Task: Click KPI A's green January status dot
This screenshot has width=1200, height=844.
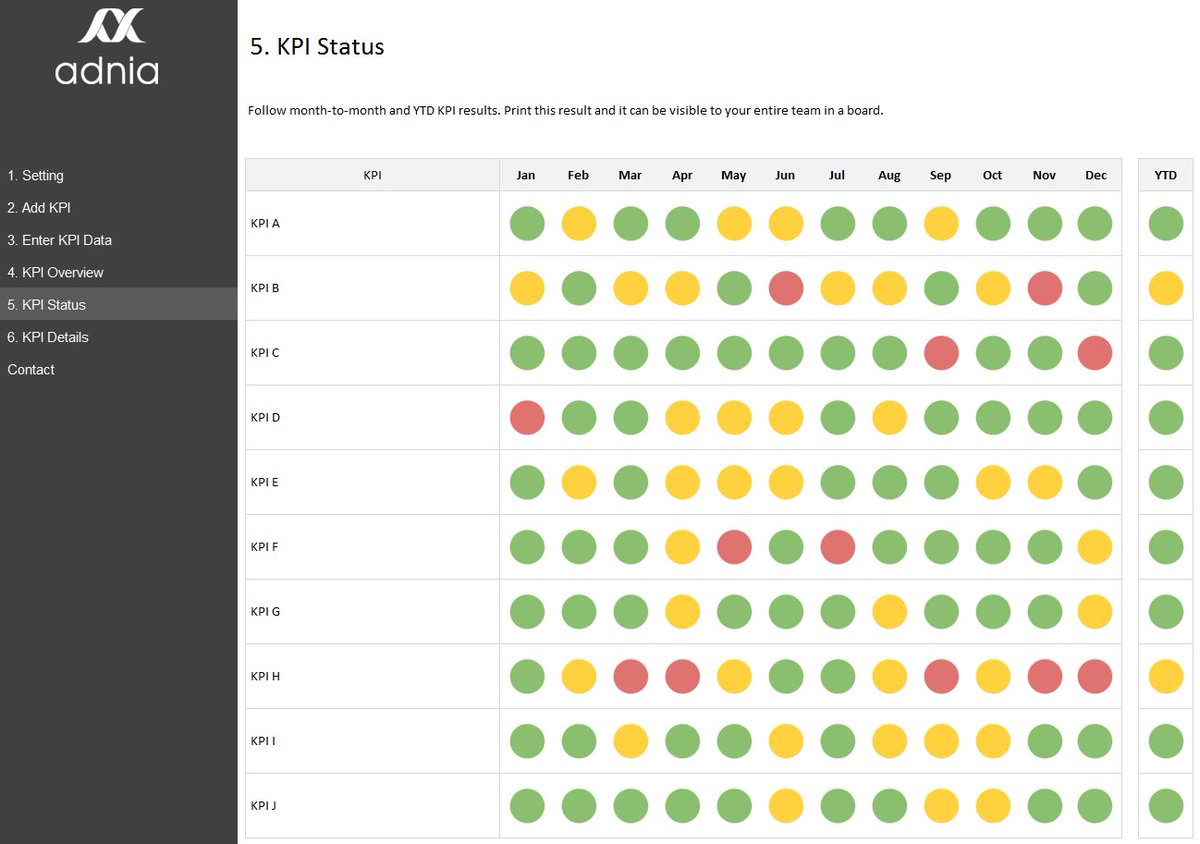Action: pos(527,223)
